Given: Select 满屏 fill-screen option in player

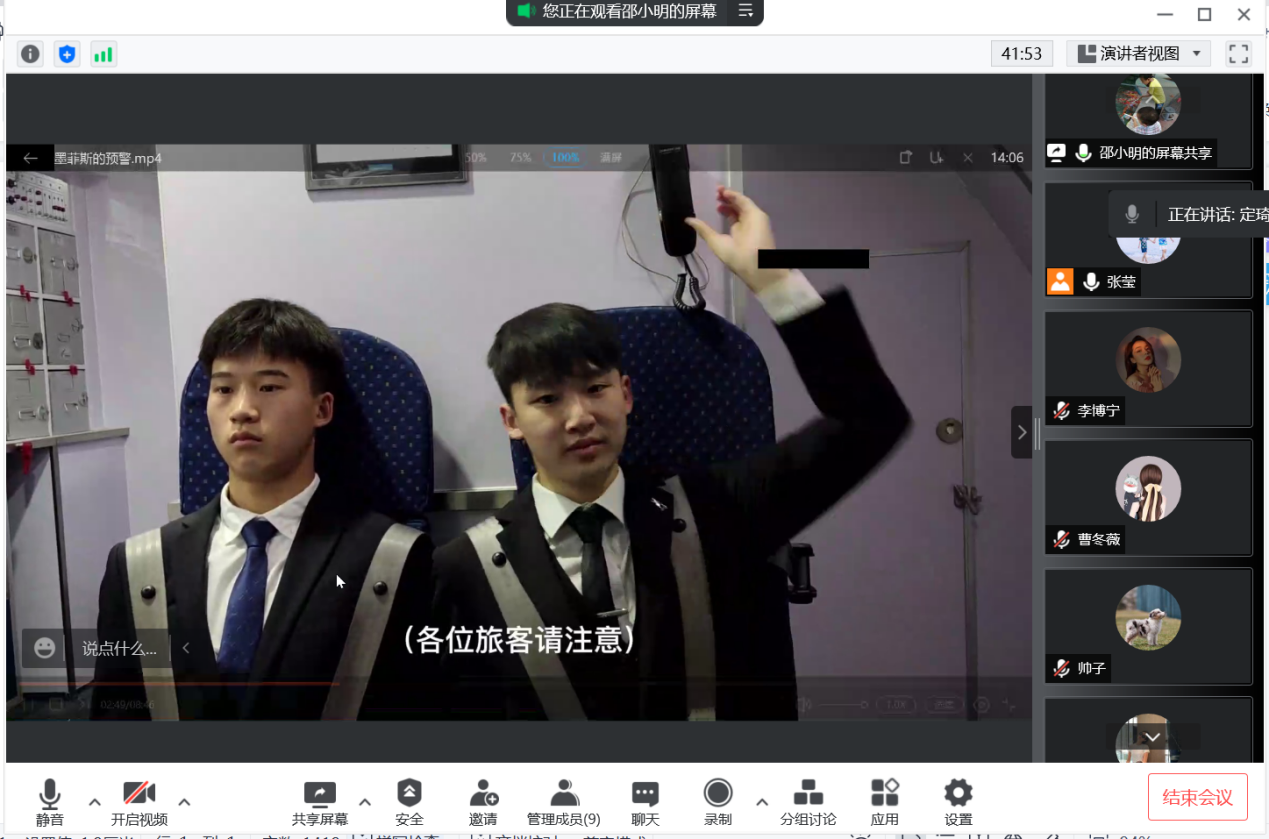Looking at the screenshot, I should [x=611, y=158].
